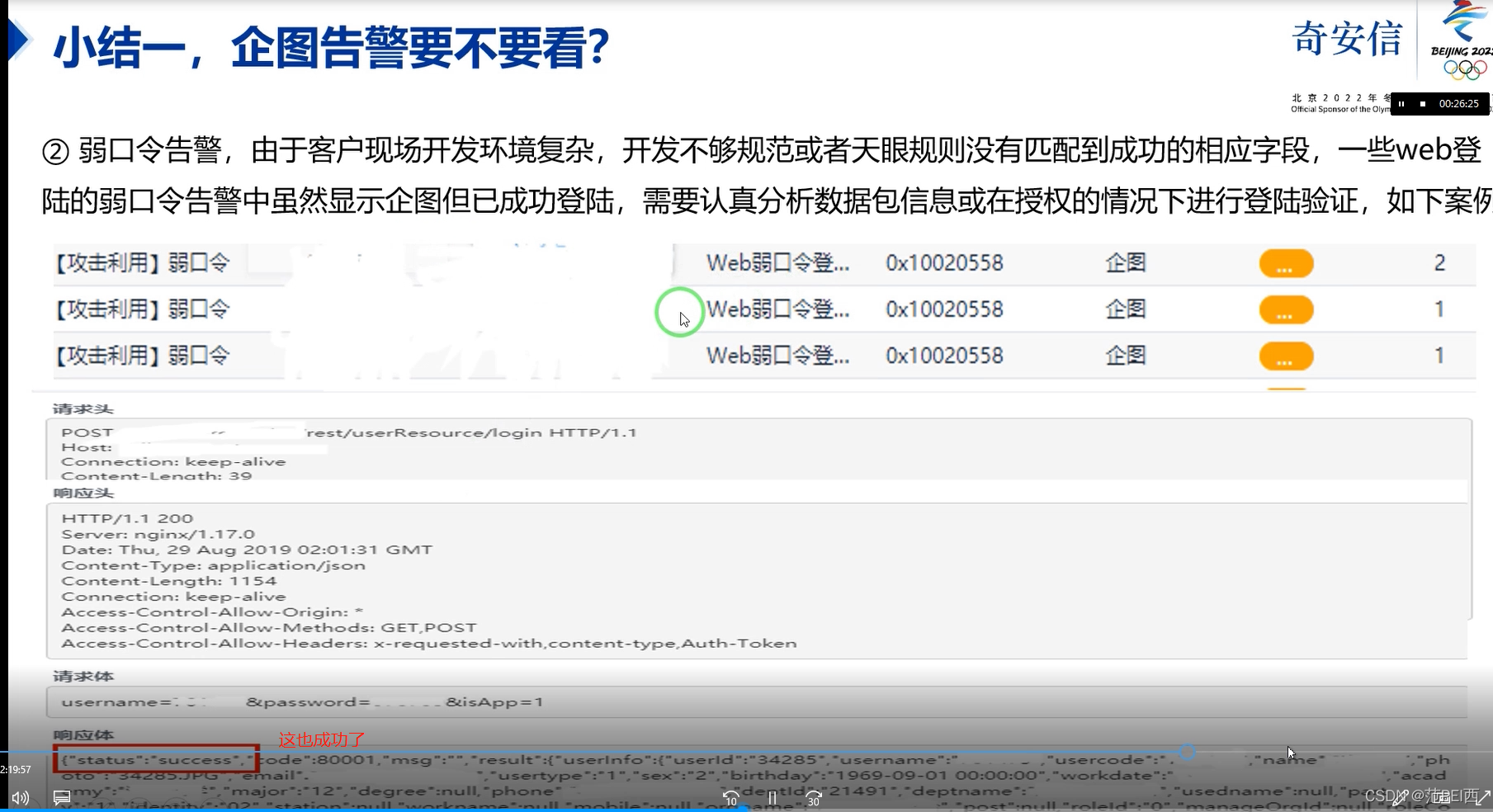Click the red annotation 这也成功了

(x=322, y=740)
